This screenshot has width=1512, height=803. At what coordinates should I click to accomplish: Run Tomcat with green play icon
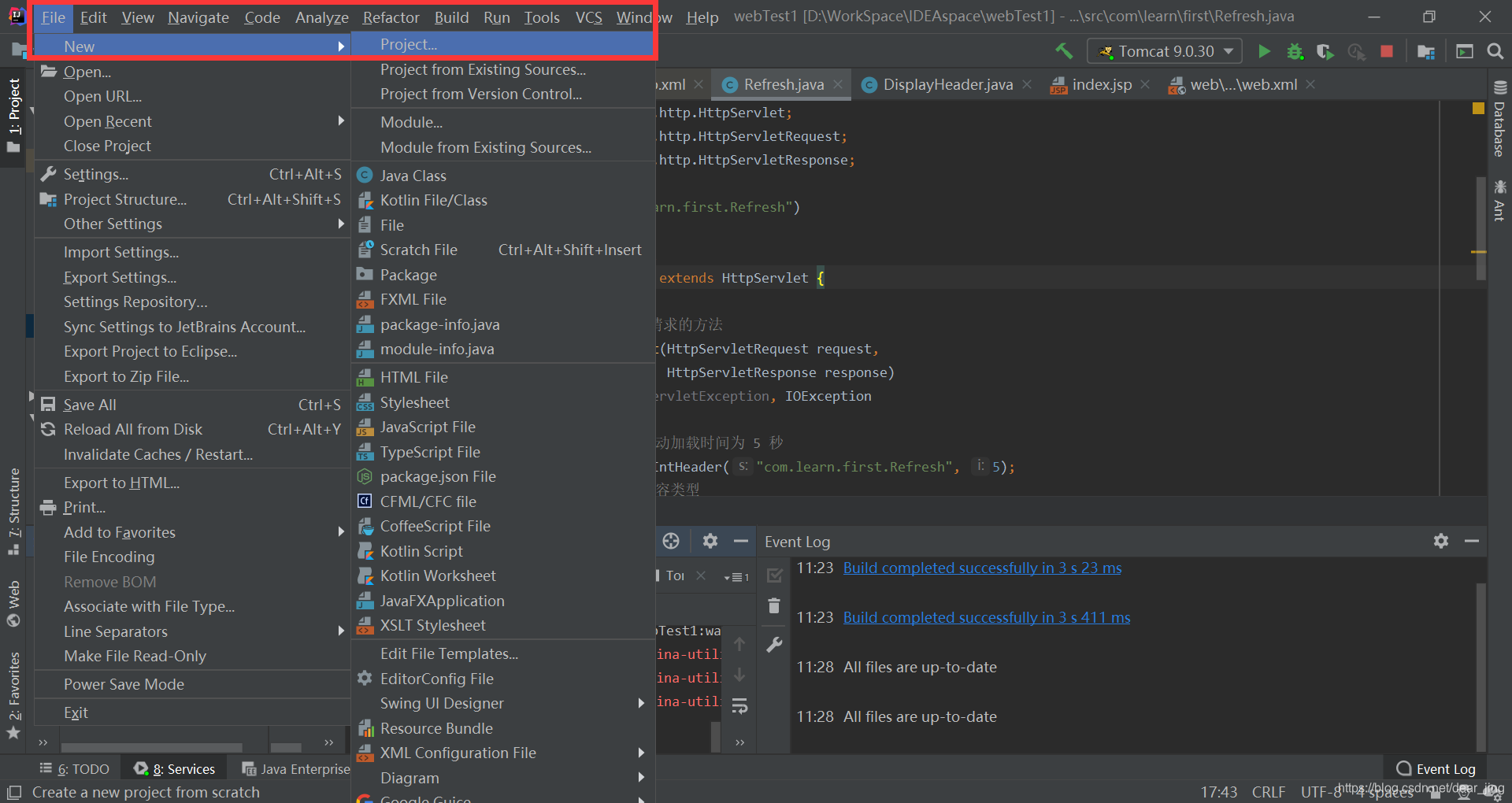[x=1264, y=51]
